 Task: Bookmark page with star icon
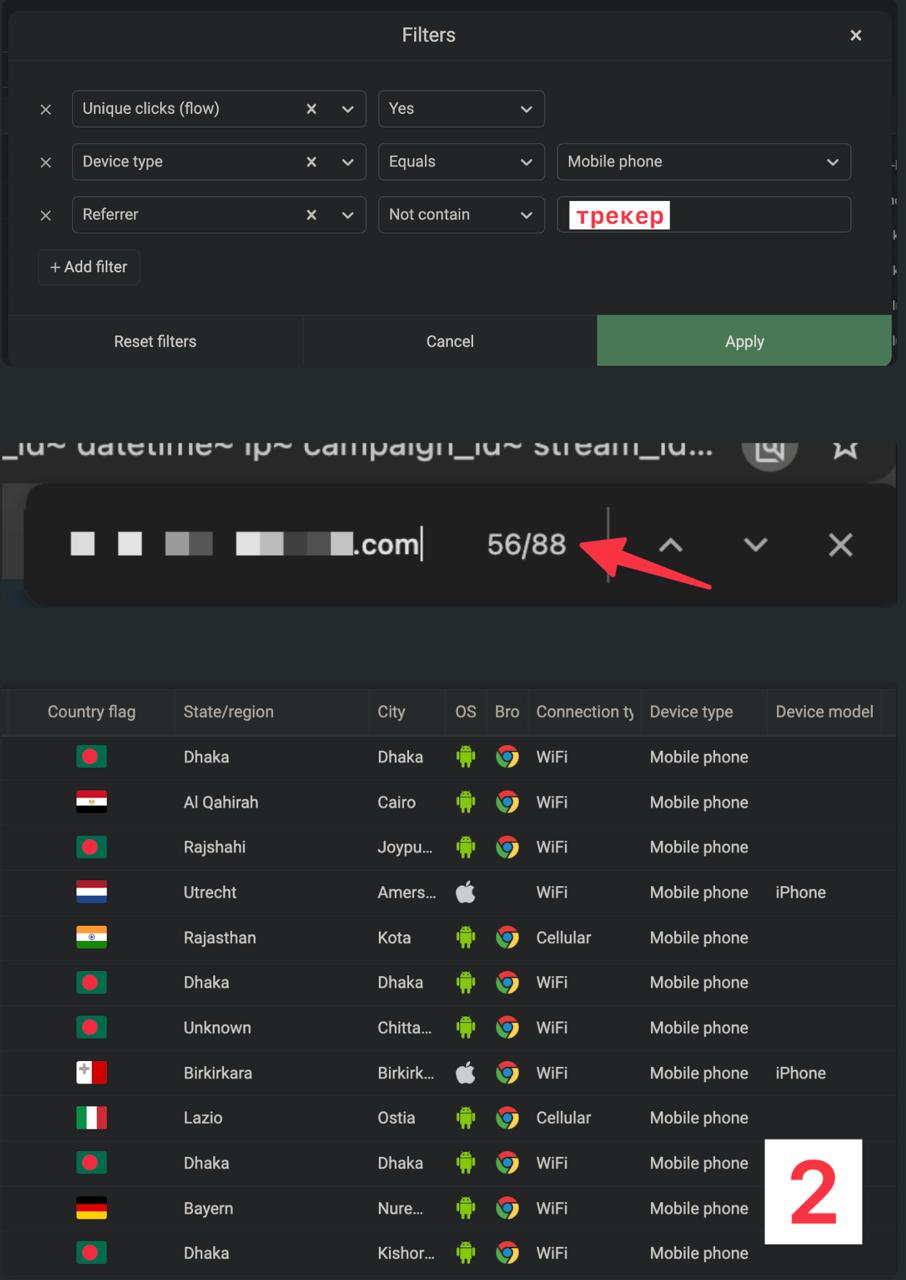pos(845,447)
